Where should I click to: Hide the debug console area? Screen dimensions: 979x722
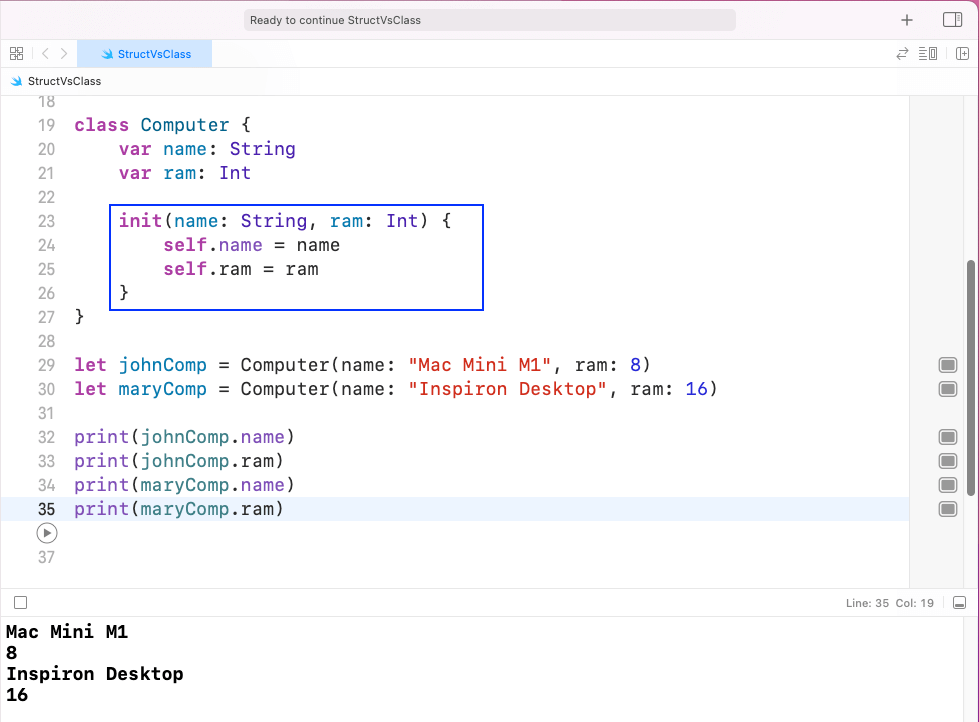[959, 603]
